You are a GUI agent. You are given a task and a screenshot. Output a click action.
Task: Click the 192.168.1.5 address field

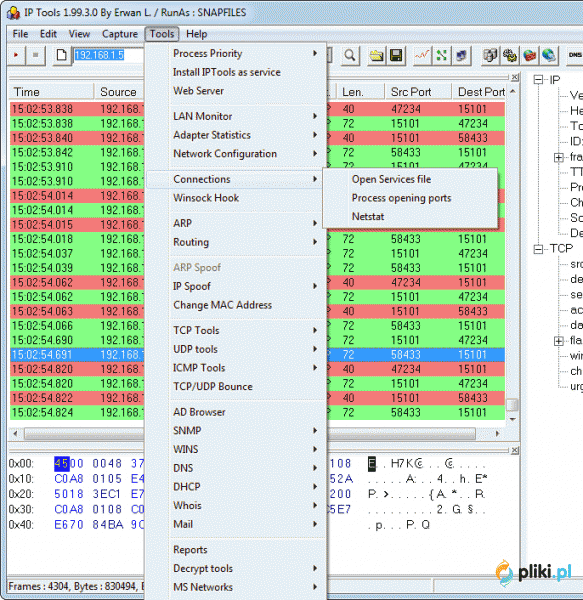coord(108,55)
